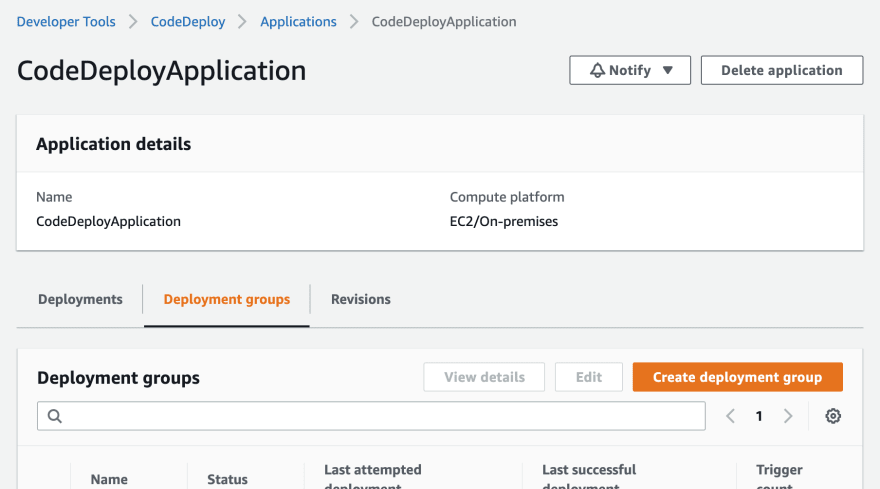Click the View details button
880x489 pixels.
[484, 377]
